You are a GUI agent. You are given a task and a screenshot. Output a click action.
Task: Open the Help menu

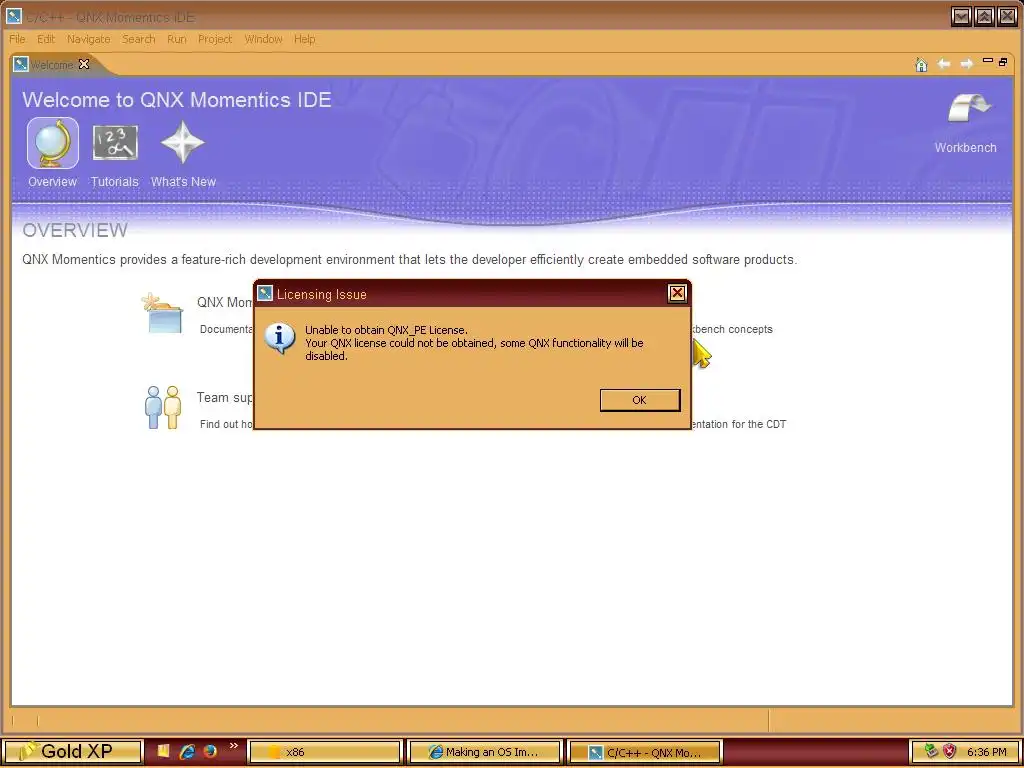(304, 39)
